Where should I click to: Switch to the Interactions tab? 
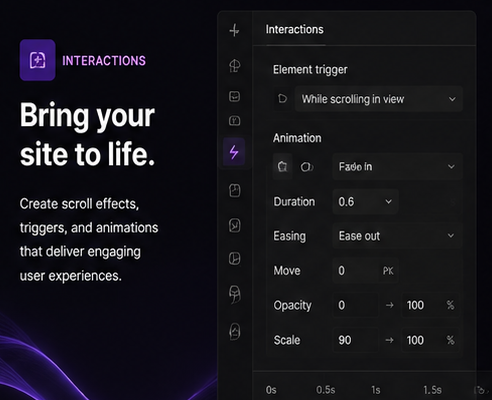point(294,29)
